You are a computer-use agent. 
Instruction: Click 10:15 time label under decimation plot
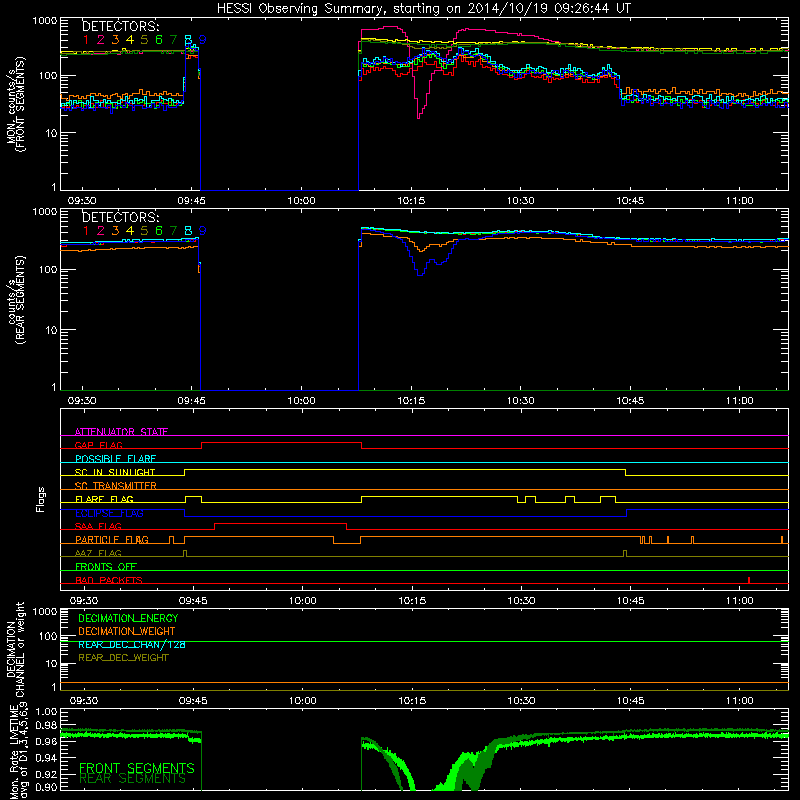coord(412,701)
